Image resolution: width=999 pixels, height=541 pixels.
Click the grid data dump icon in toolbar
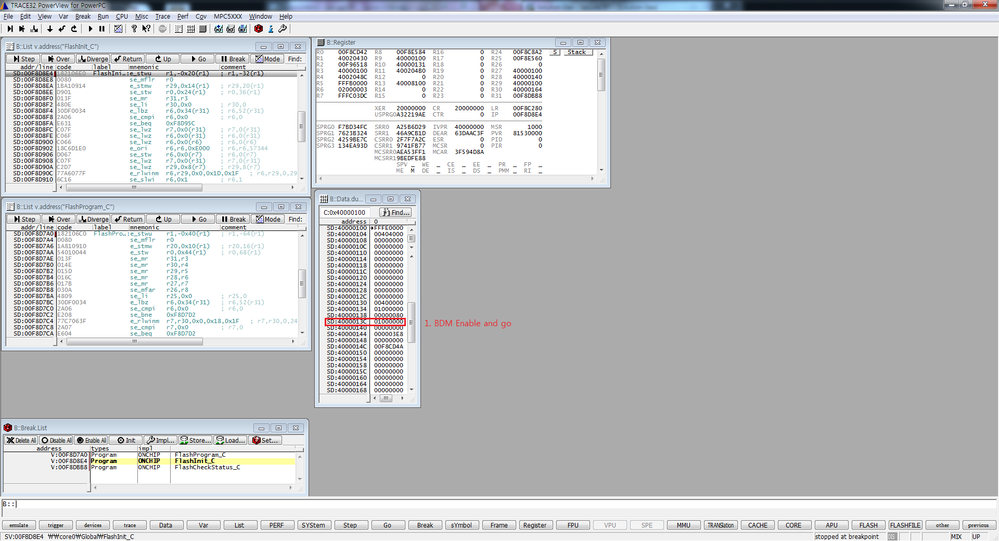click(x=190, y=29)
